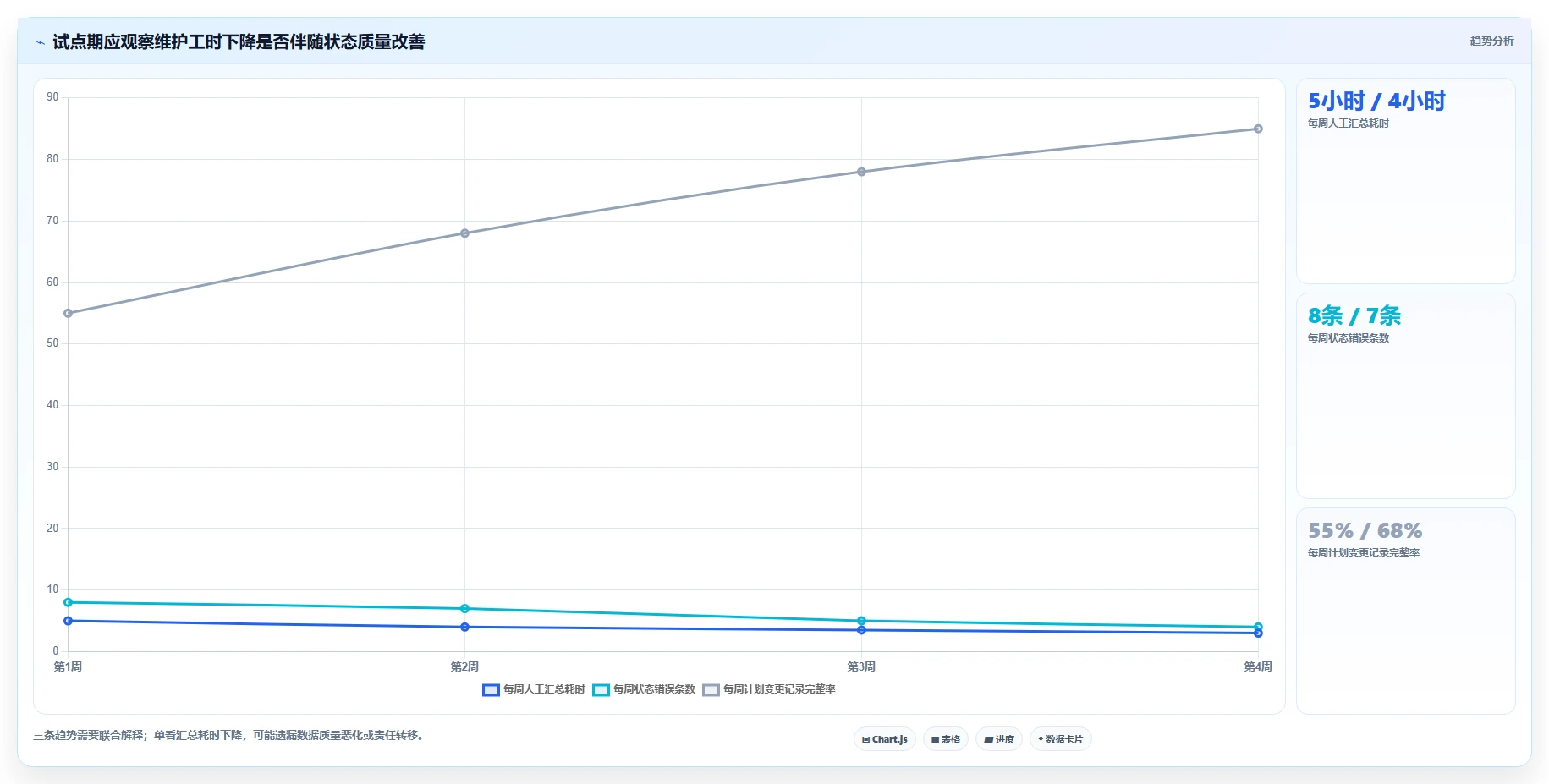1549x784 pixels.
Task: Click the chart title 试点期应观察维护工时下降
Action: 239,42
